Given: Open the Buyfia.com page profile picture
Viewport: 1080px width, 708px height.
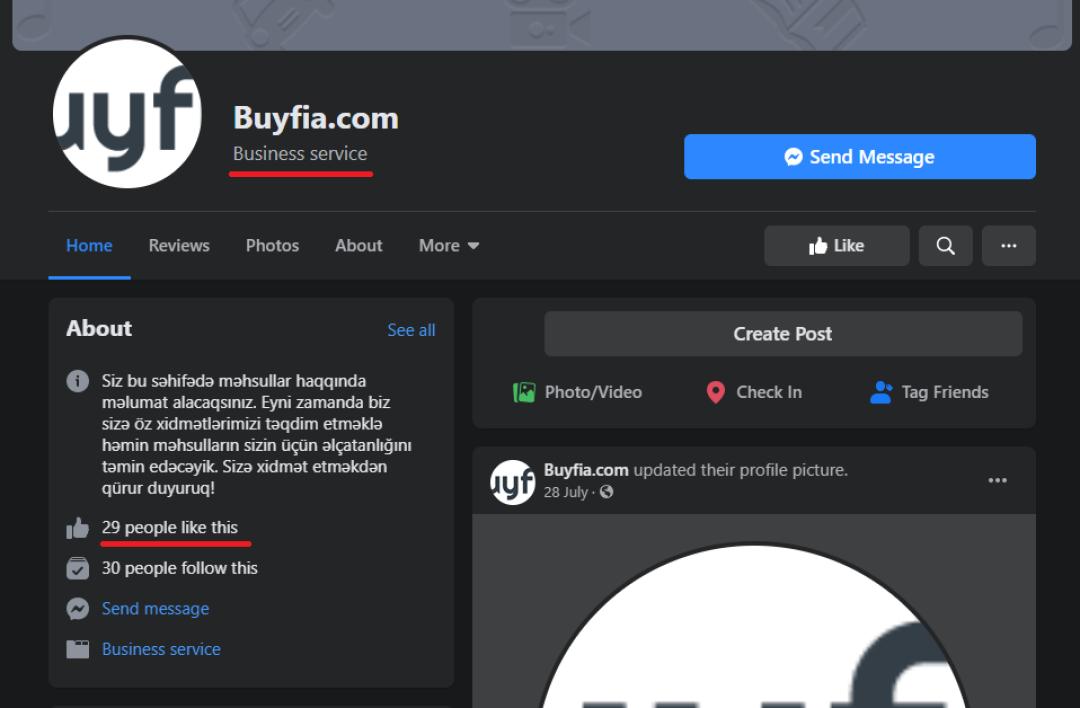Looking at the screenshot, I should [127, 113].
